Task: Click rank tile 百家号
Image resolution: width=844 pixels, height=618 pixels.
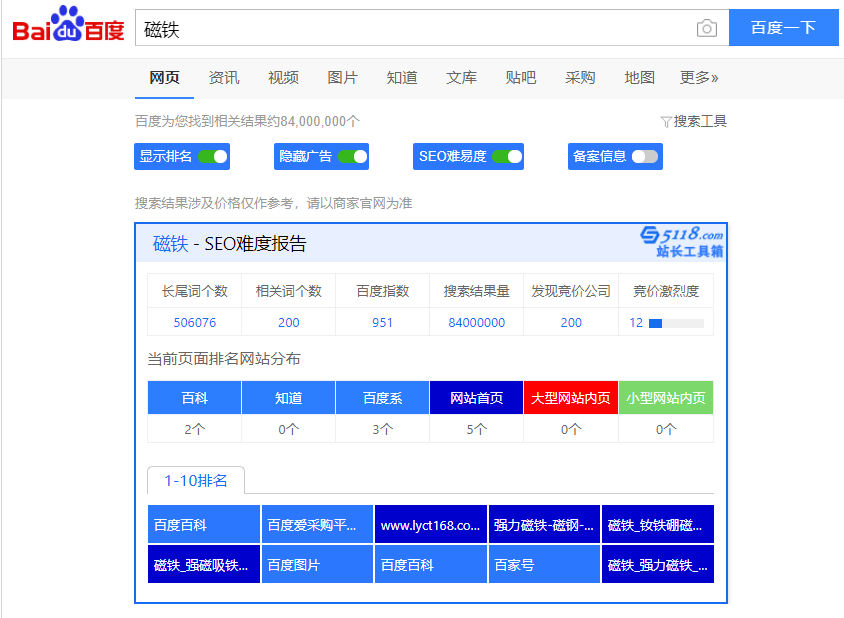Action: [544, 564]
